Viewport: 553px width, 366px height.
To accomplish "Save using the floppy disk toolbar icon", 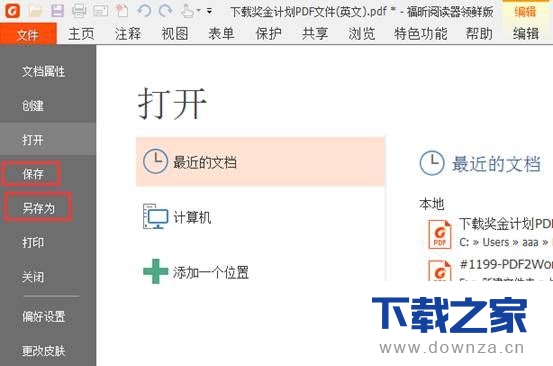I will click(x=57, y=11).
